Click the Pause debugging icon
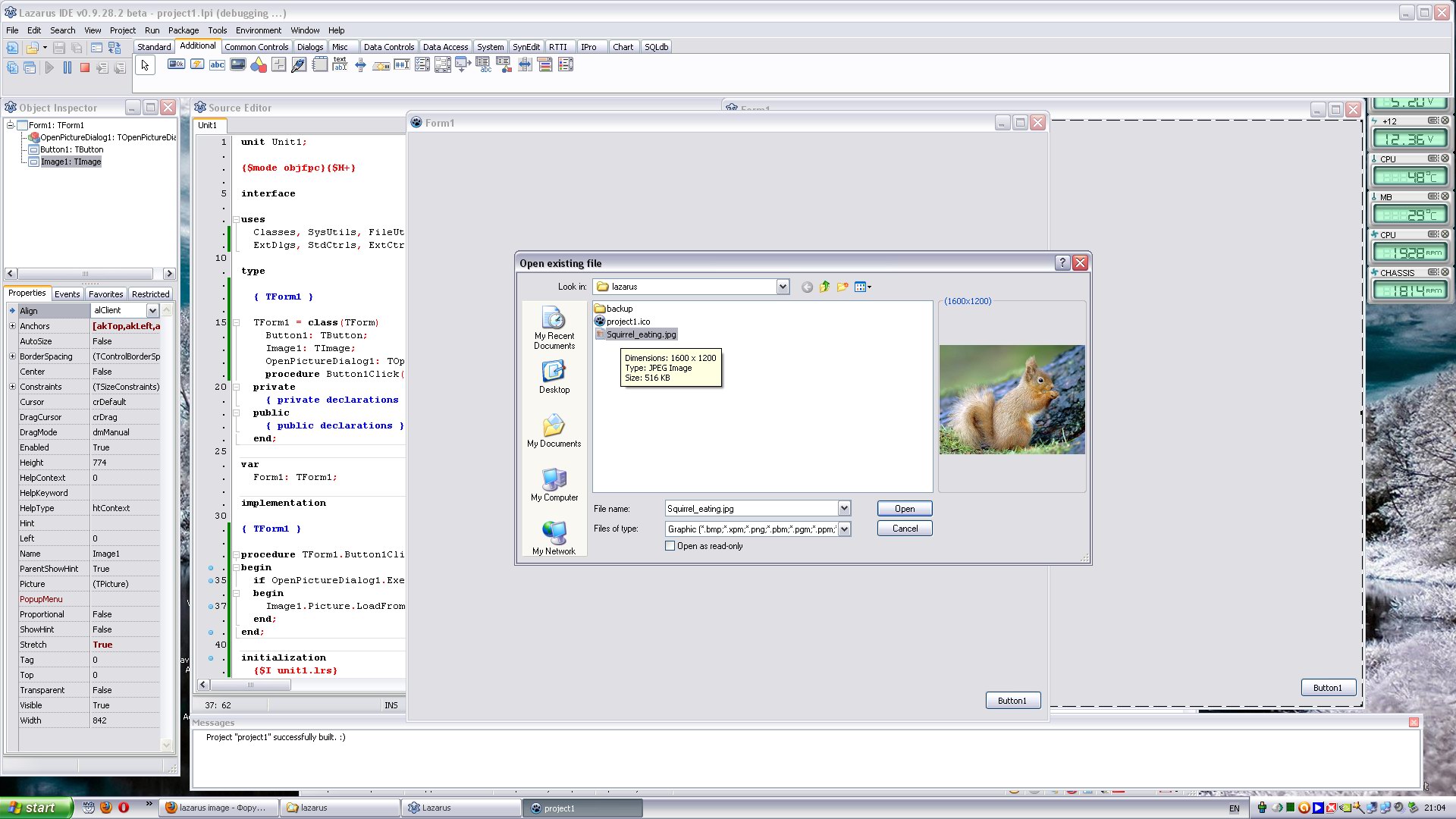The image size is (1456, 819). pyautogui.click(x=67, y=67)
